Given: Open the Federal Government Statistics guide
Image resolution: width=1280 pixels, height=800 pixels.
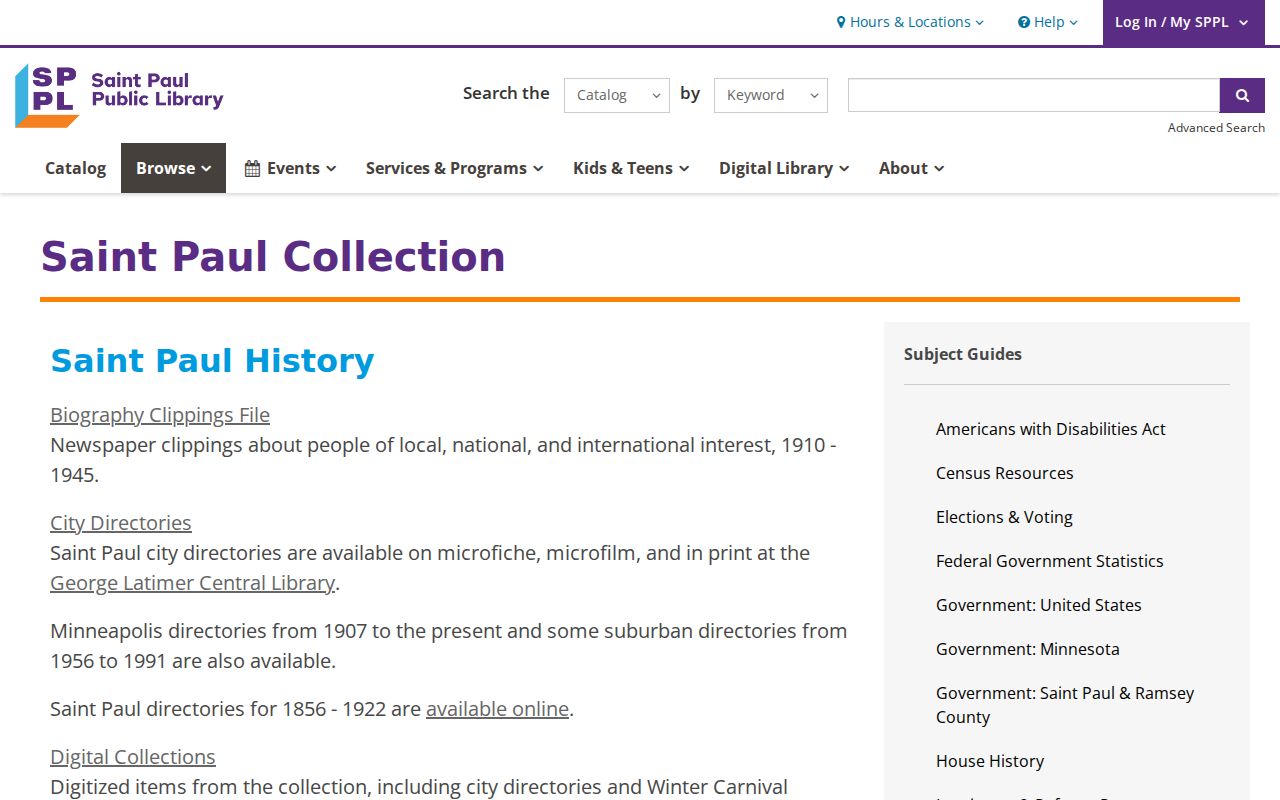Looking at the screenshot, I should pyautogui.click(x=1050, y=561).
